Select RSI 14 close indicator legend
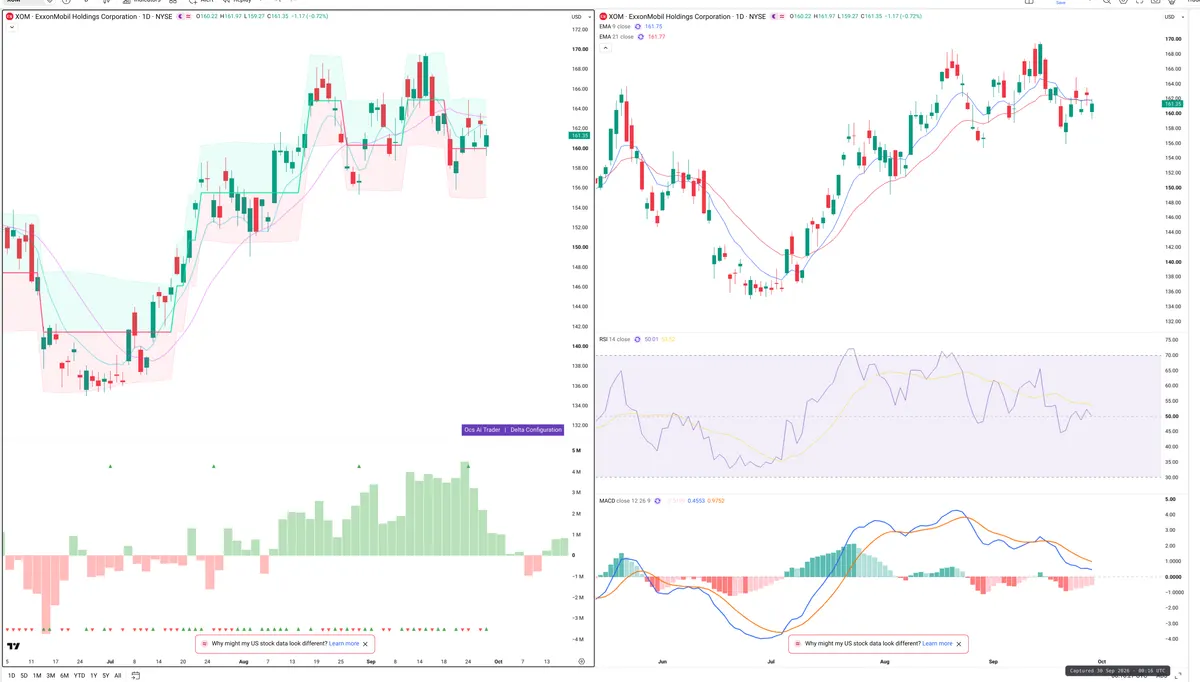1200x682 pixels. [x=615, y=340]
